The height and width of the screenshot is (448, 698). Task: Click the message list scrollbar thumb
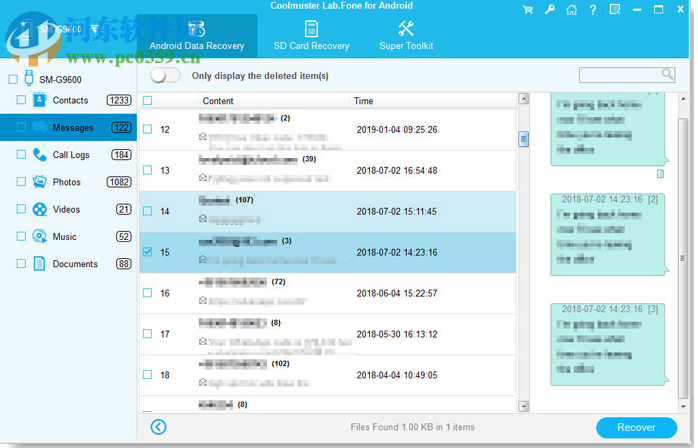click(x=524, y=139)
